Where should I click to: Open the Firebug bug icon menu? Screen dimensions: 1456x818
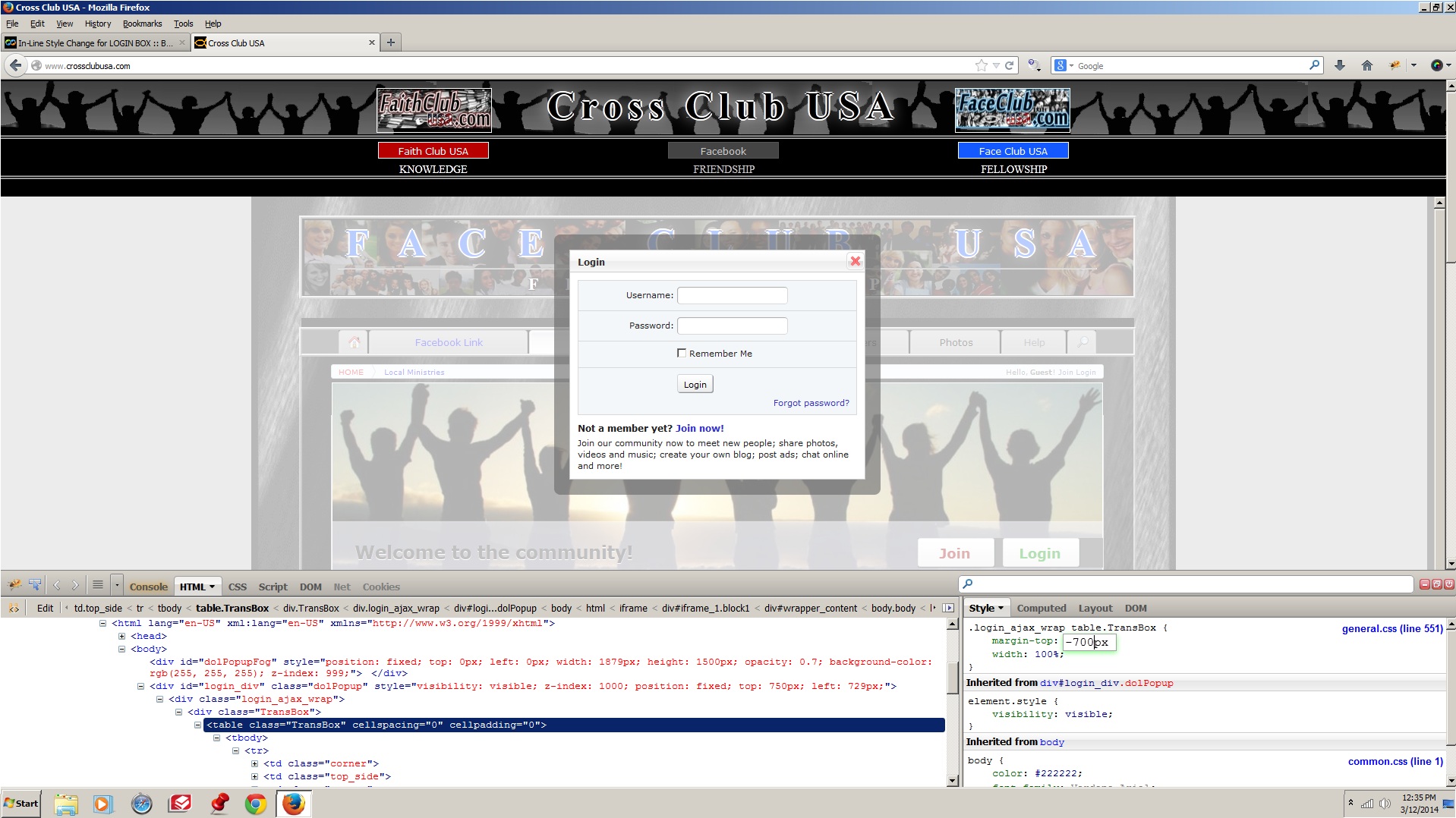(x=14, y=586)
